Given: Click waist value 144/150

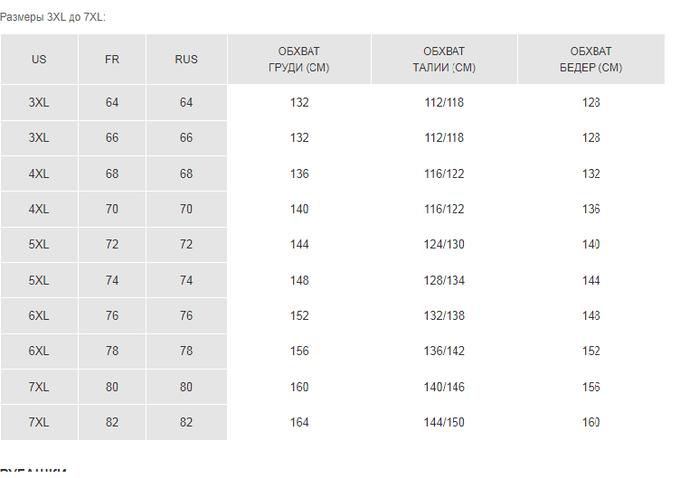Looking at the screenshot, I should (x=444, y=422).
